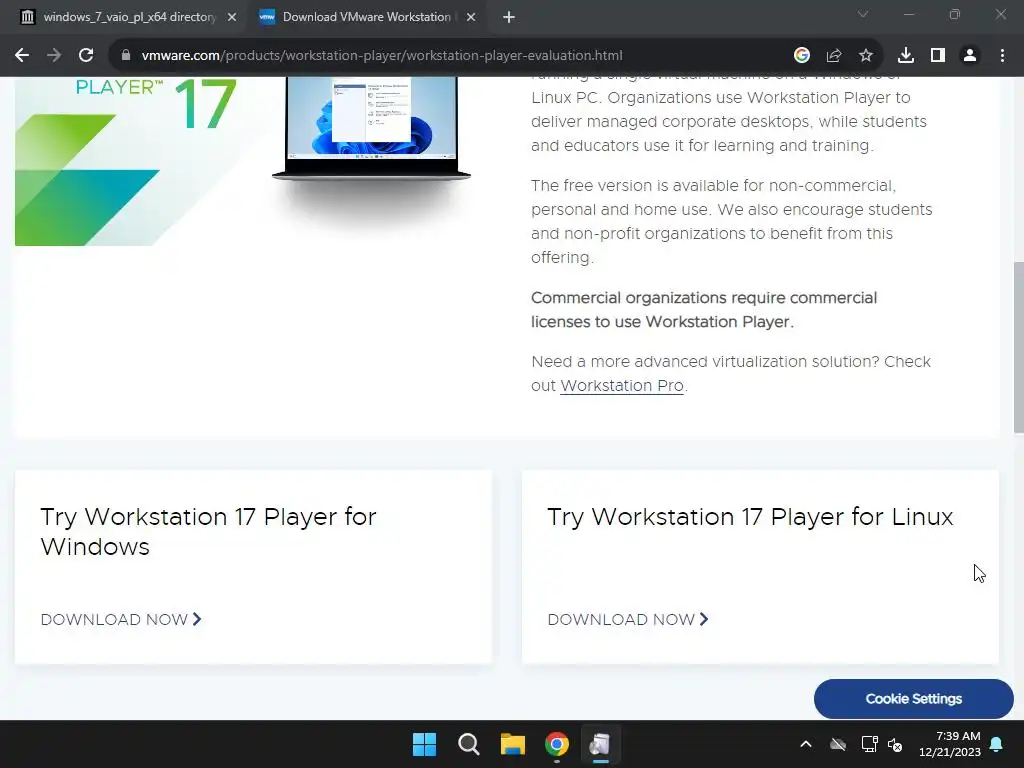Image resolution: width=1024 pixels, height=768 pixels.
Task: Open the Workstation Pro link
Action: point(622,386)
